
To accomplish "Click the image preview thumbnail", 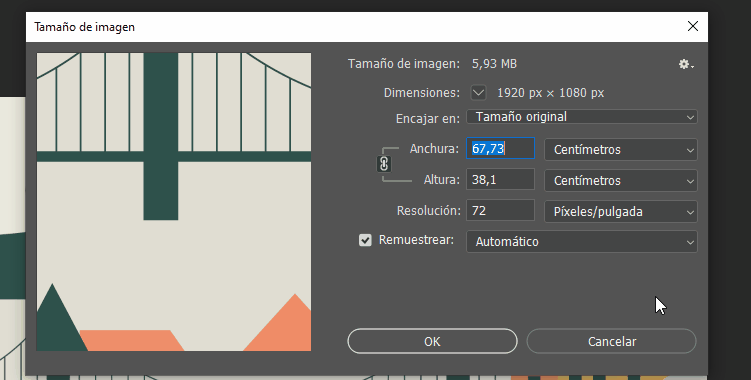I will [x=174, y=202].
